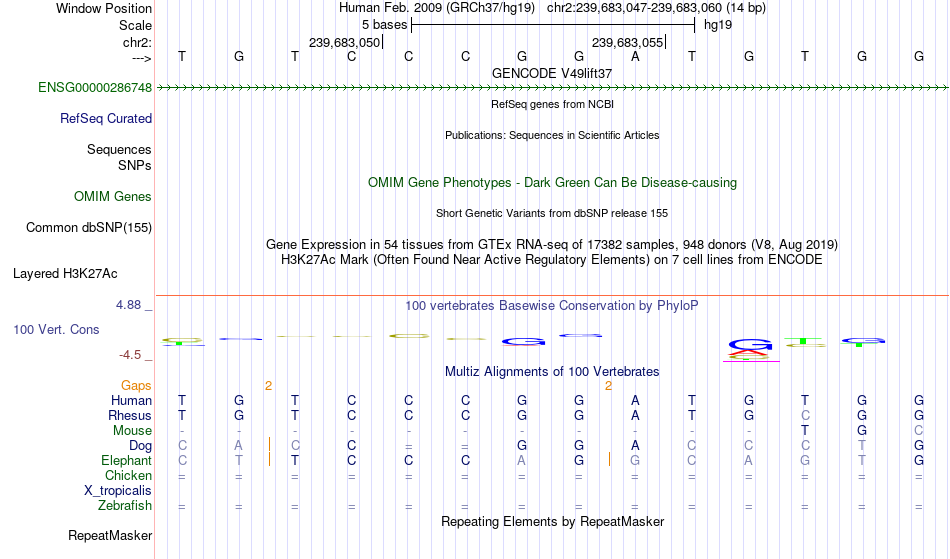This screenshot has width=950, height=559.
Task: Click Publications: Sequences in Scientific Articles title
Action: pos(552,135)
